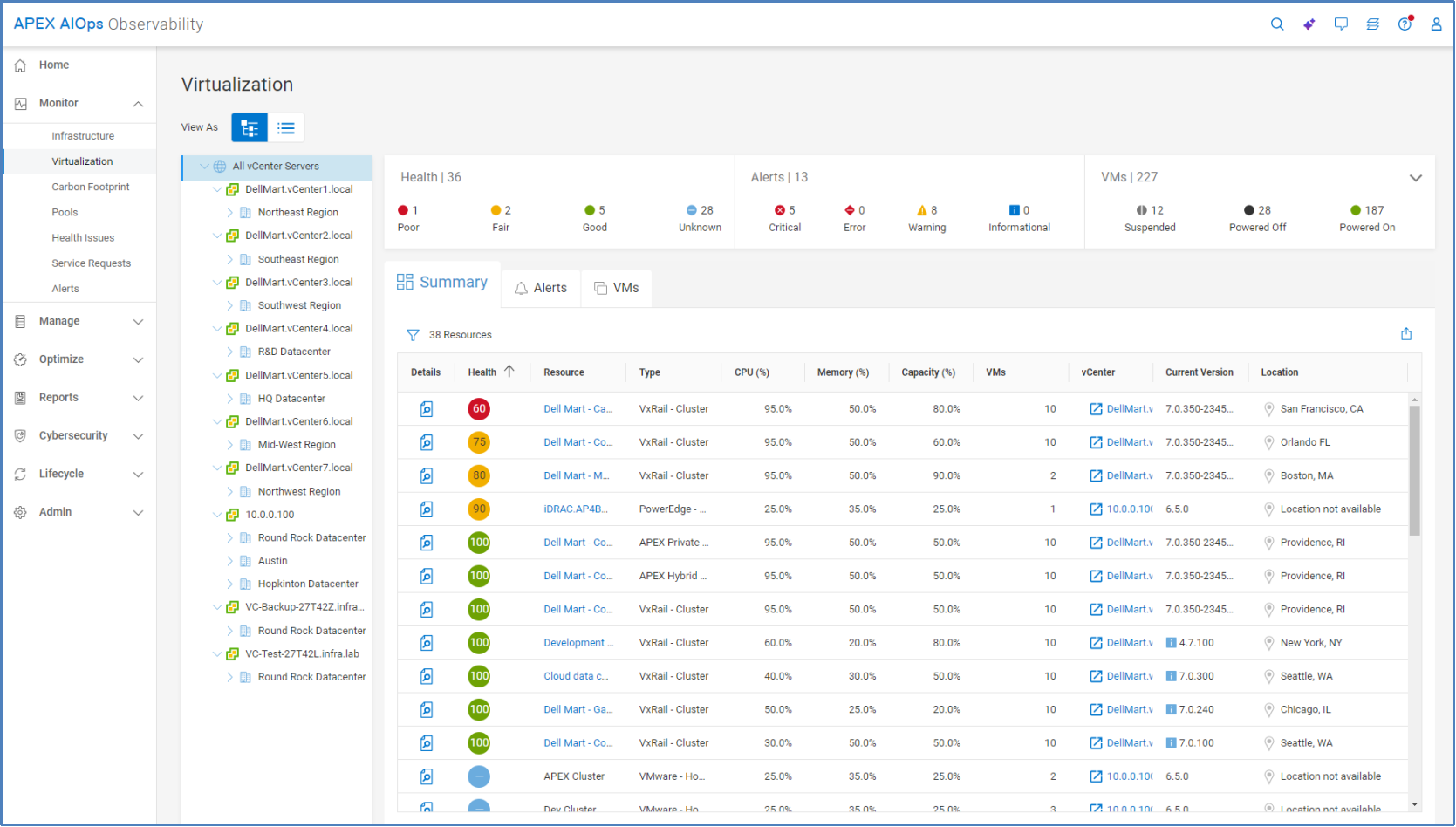Select VC-Test-27T42L.infra.lab node

302,654
